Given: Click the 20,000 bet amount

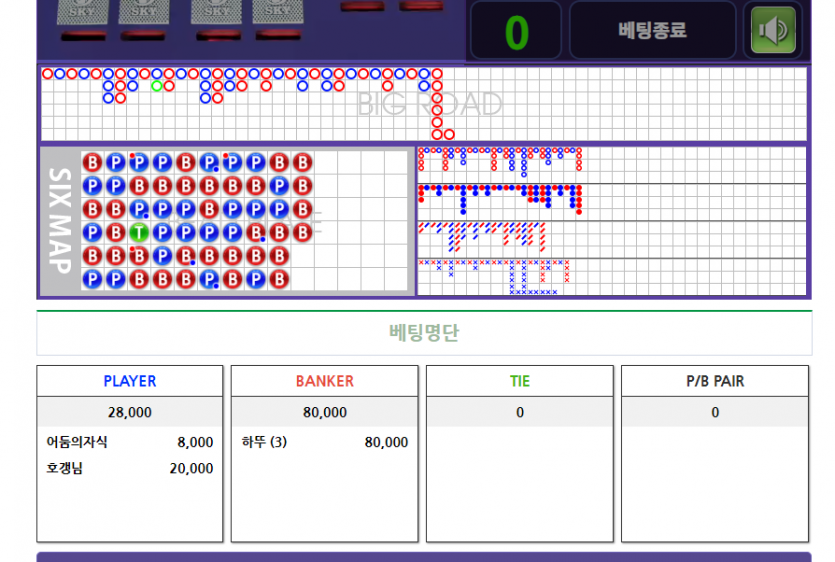Looking at the screenshot, I should point(191,468).
